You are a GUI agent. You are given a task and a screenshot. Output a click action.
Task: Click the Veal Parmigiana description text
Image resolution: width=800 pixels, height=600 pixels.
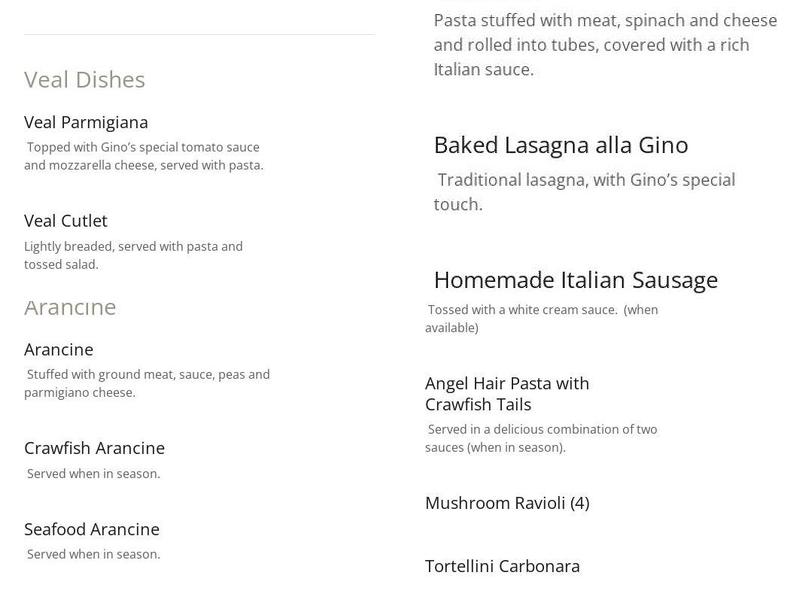coord(144,156)
